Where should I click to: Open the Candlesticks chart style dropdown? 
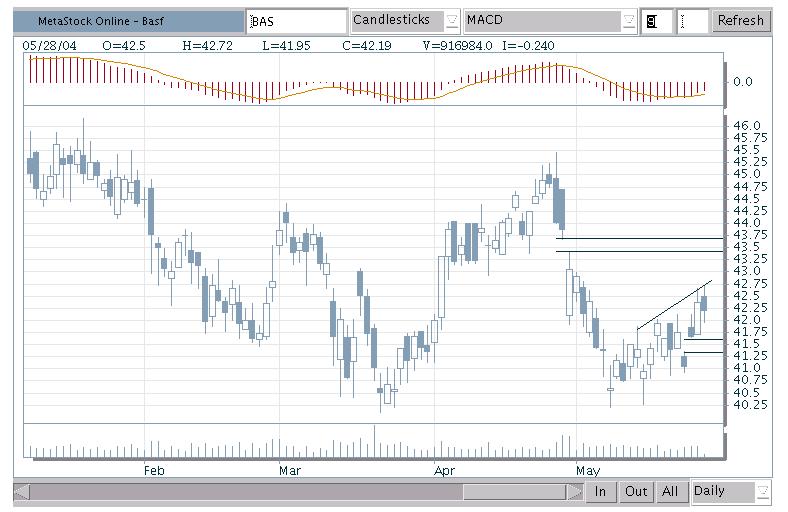405,21
